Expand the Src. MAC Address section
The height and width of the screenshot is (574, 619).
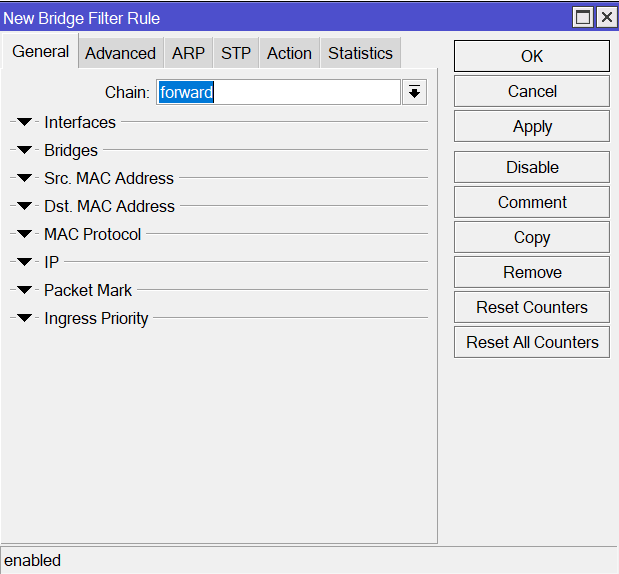tap(24, 178)
